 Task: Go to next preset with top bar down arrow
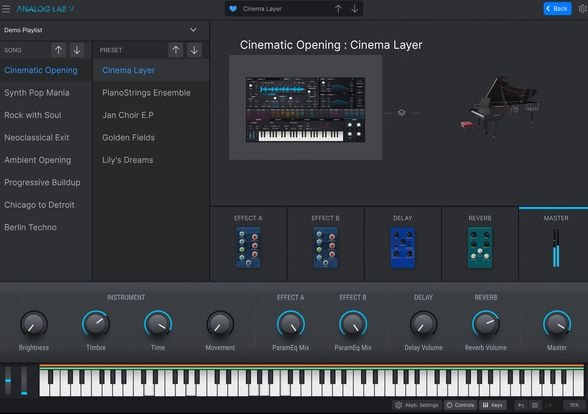(x=354, y=9)
